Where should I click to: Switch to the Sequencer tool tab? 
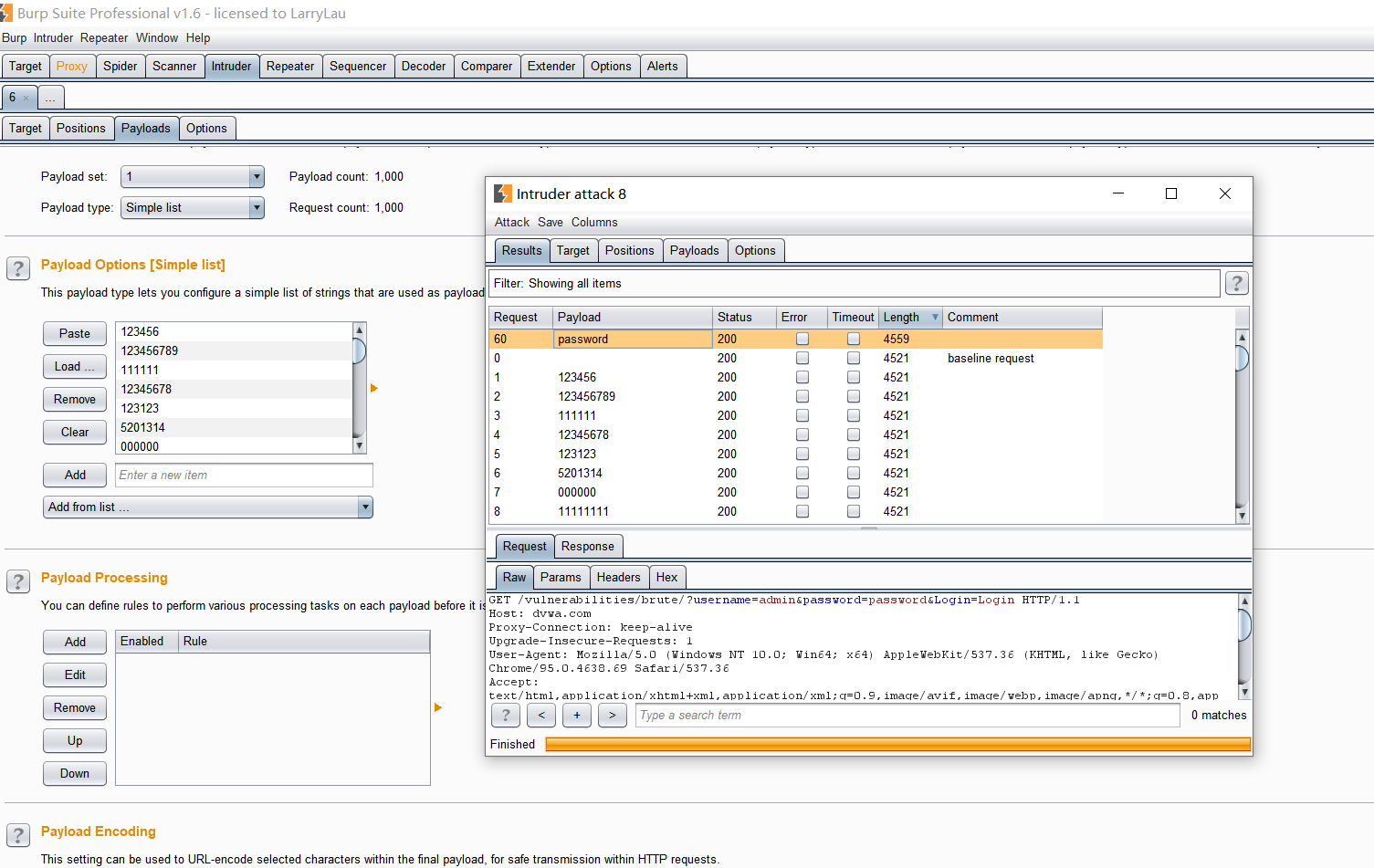point(358,67)
